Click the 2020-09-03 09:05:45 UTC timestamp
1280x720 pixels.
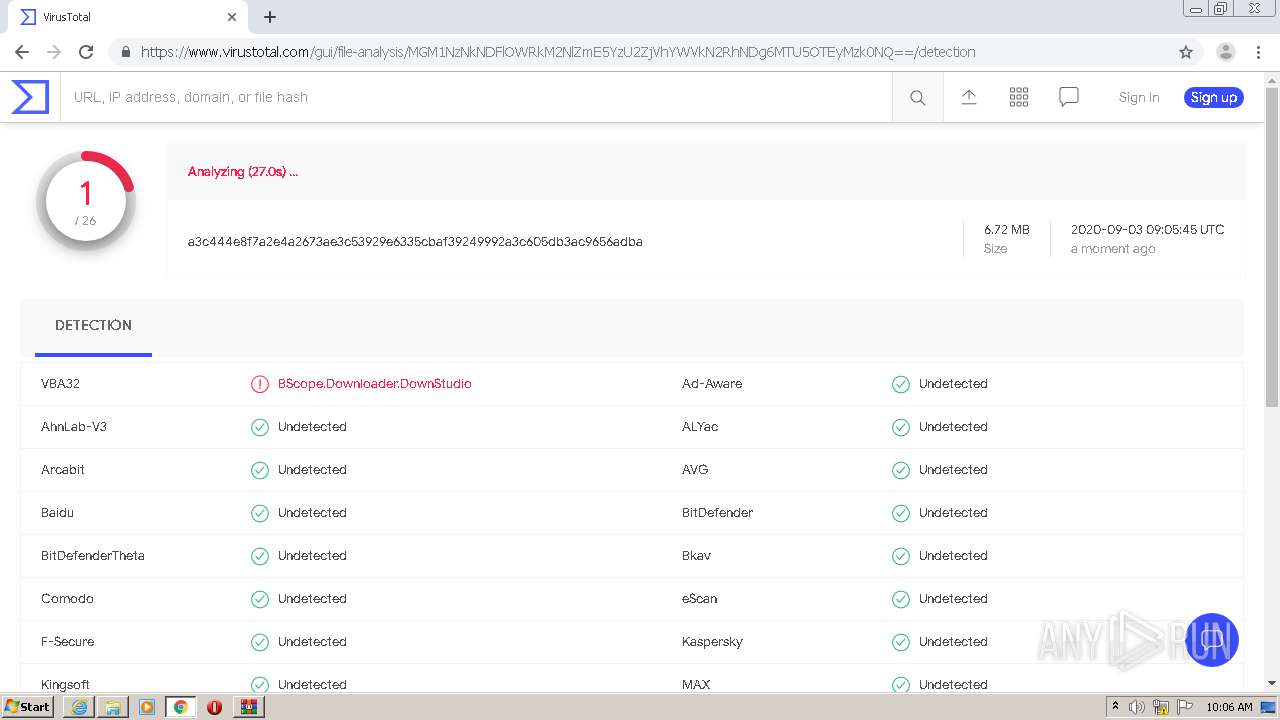[x=1147, y=230]
